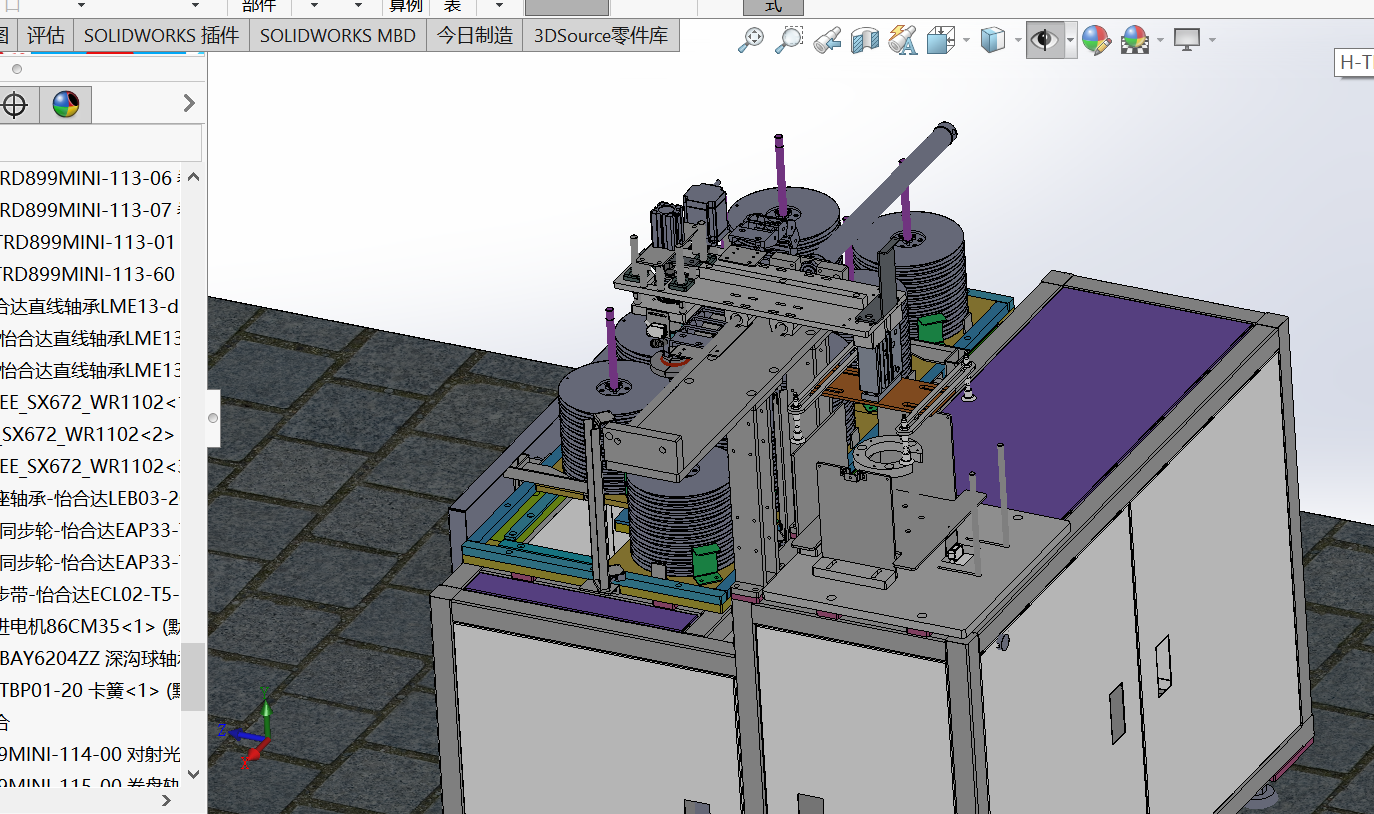This screenshot has height=814, width=1374.
Task: Click the feature tree scroll up arrow
Action: tap(193, 178)
